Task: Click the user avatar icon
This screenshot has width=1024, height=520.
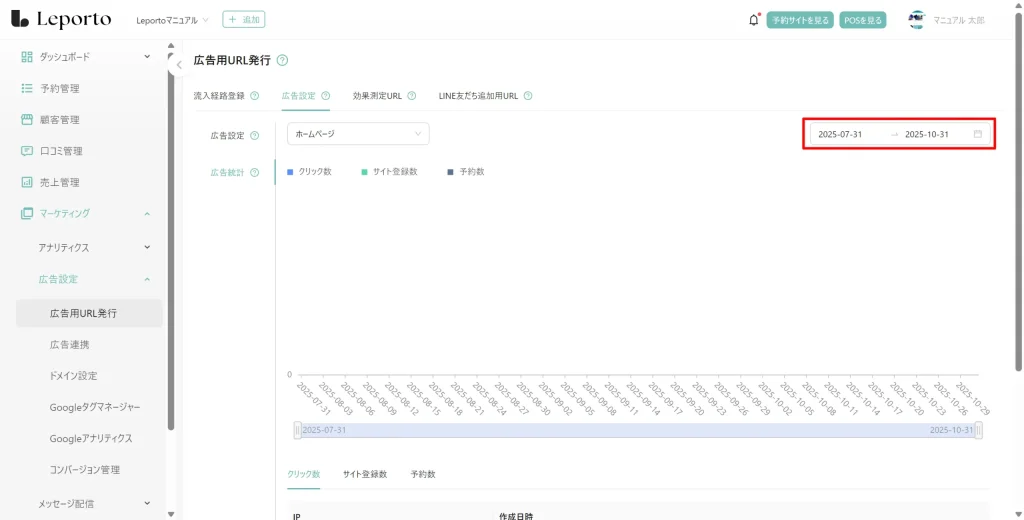Action: point(916,20)
